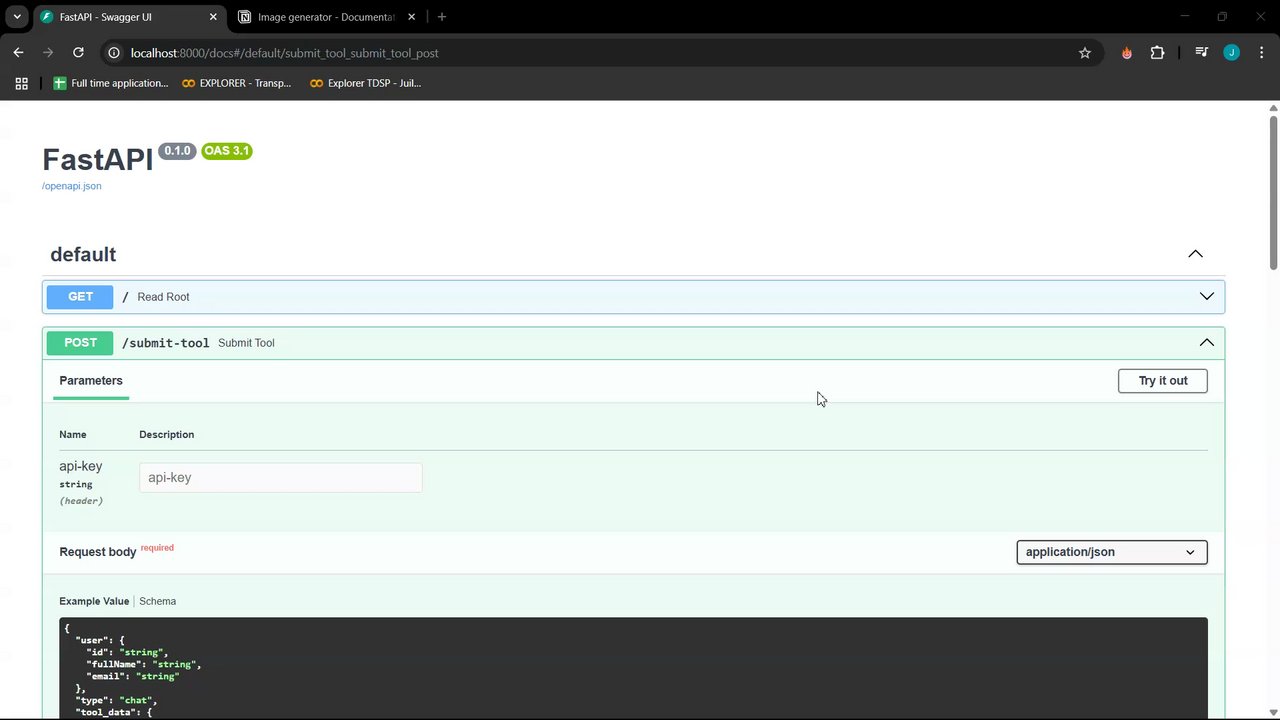Expand the GET / Read Root chevron
The height and width of the screenshot is (720, 1280).
click(1206, 297)
